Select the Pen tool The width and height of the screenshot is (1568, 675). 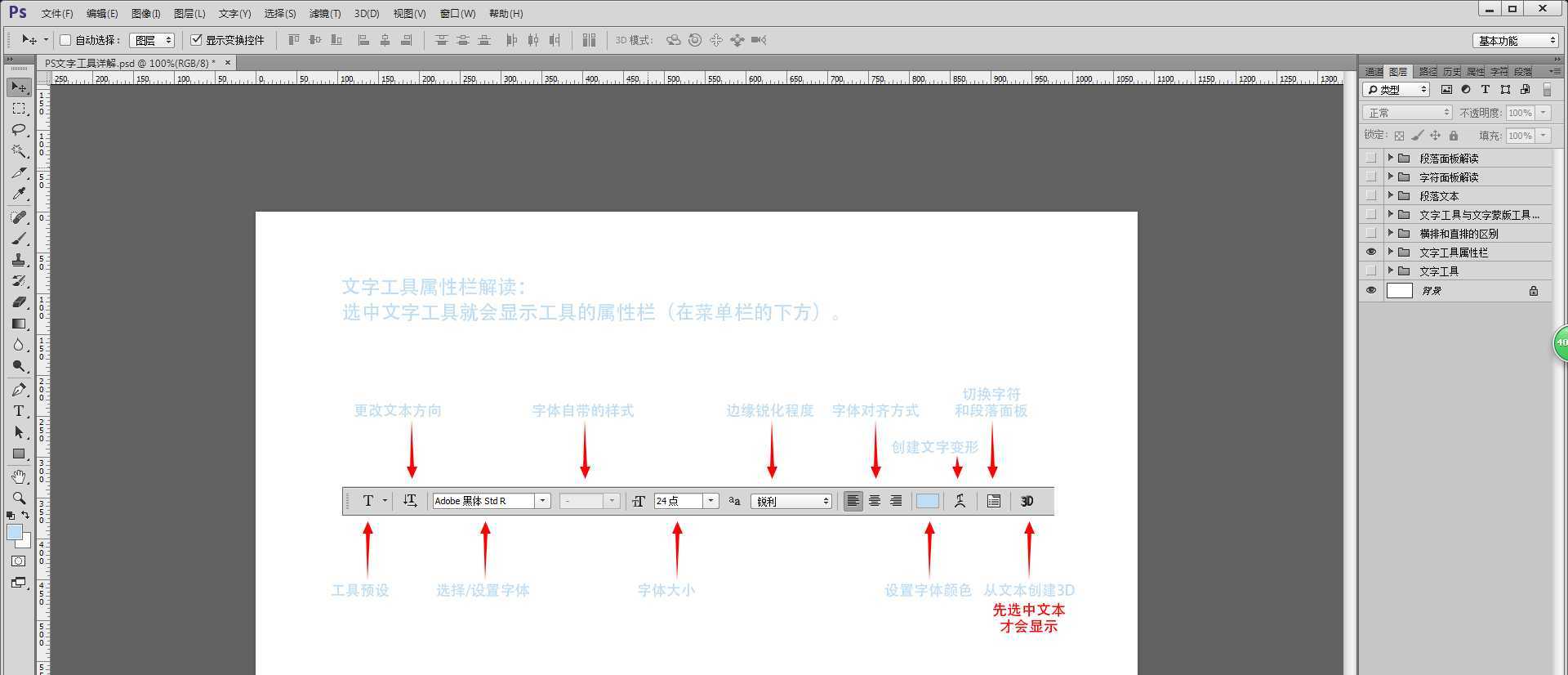[19, 390]
